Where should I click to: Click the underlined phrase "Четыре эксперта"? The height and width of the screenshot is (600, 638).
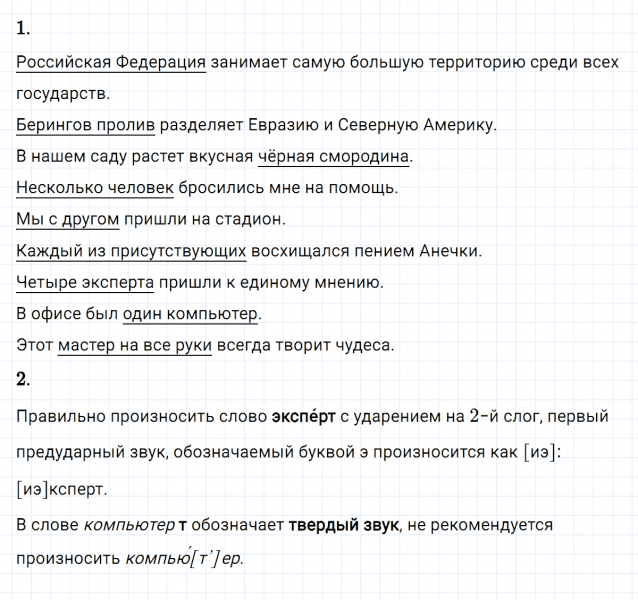click(x=85, y=283)
